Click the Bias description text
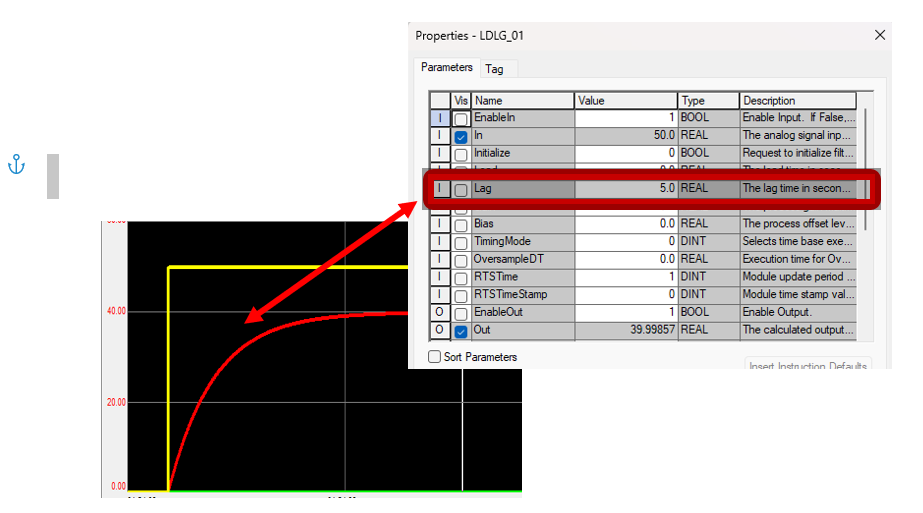 (798, 224)
